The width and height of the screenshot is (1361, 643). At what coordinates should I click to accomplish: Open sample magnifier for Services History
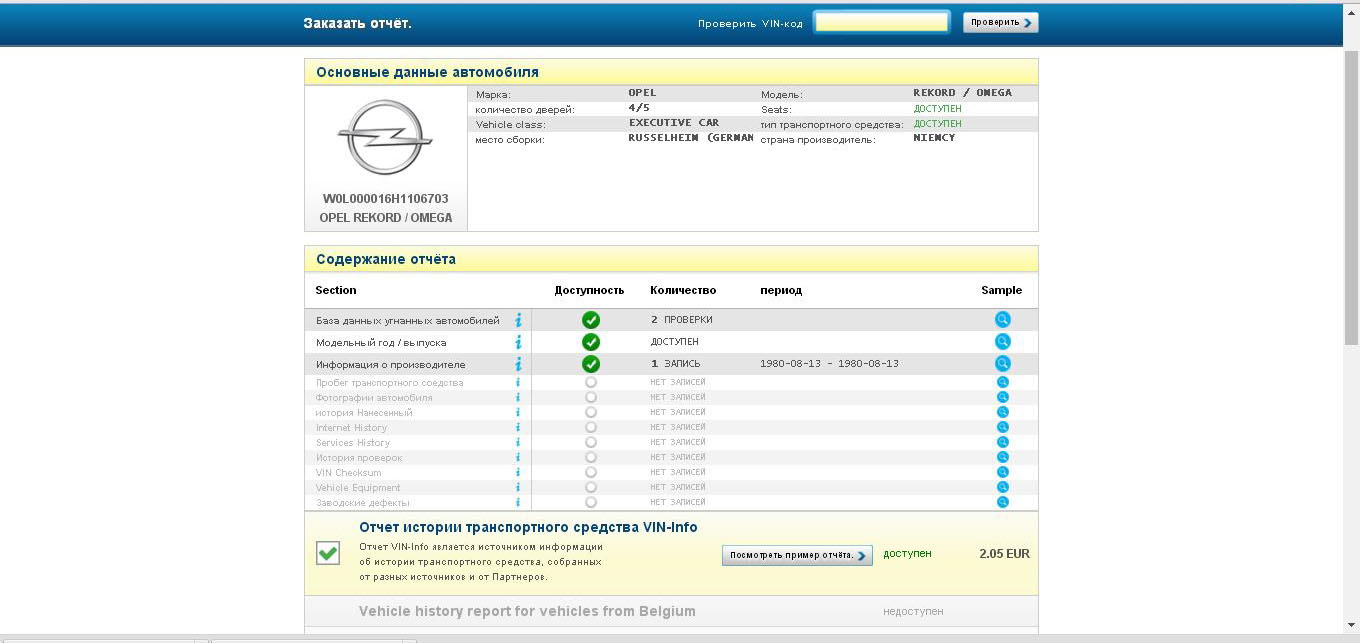1002,442
